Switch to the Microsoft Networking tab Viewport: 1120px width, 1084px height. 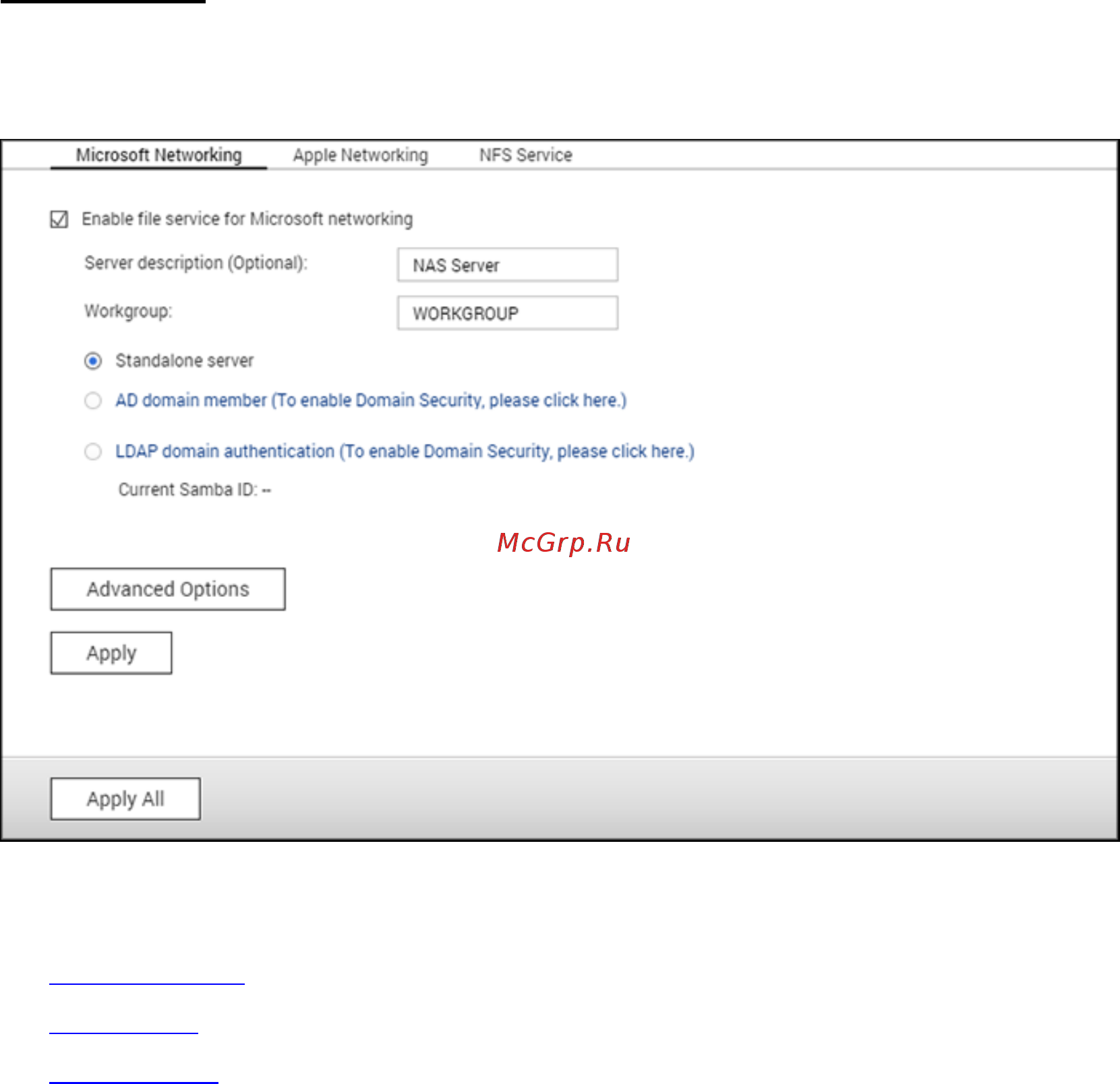coord(158,155)
